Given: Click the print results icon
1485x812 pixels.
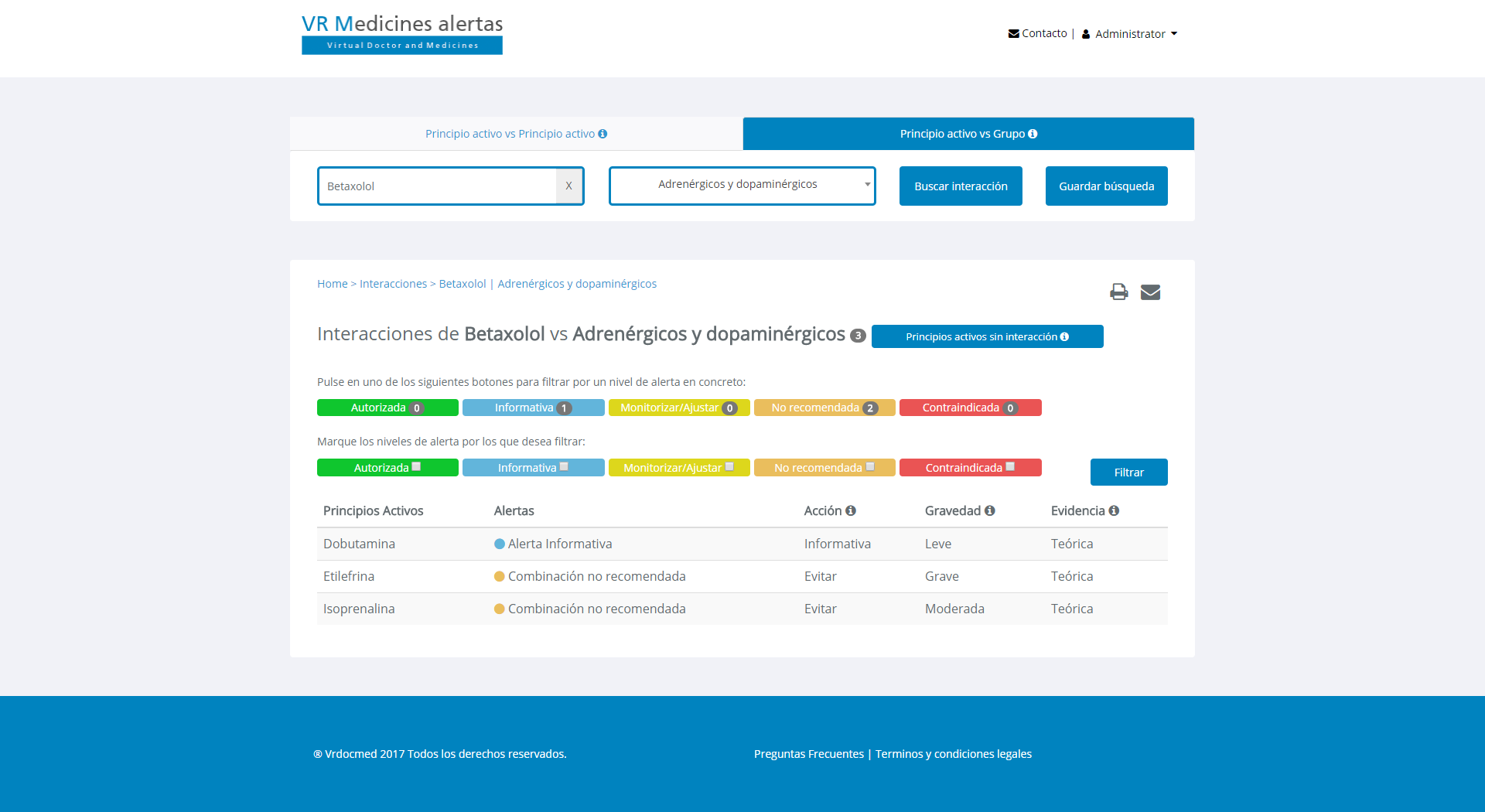Looking at the screenshot, I should tap(1118, 292).
